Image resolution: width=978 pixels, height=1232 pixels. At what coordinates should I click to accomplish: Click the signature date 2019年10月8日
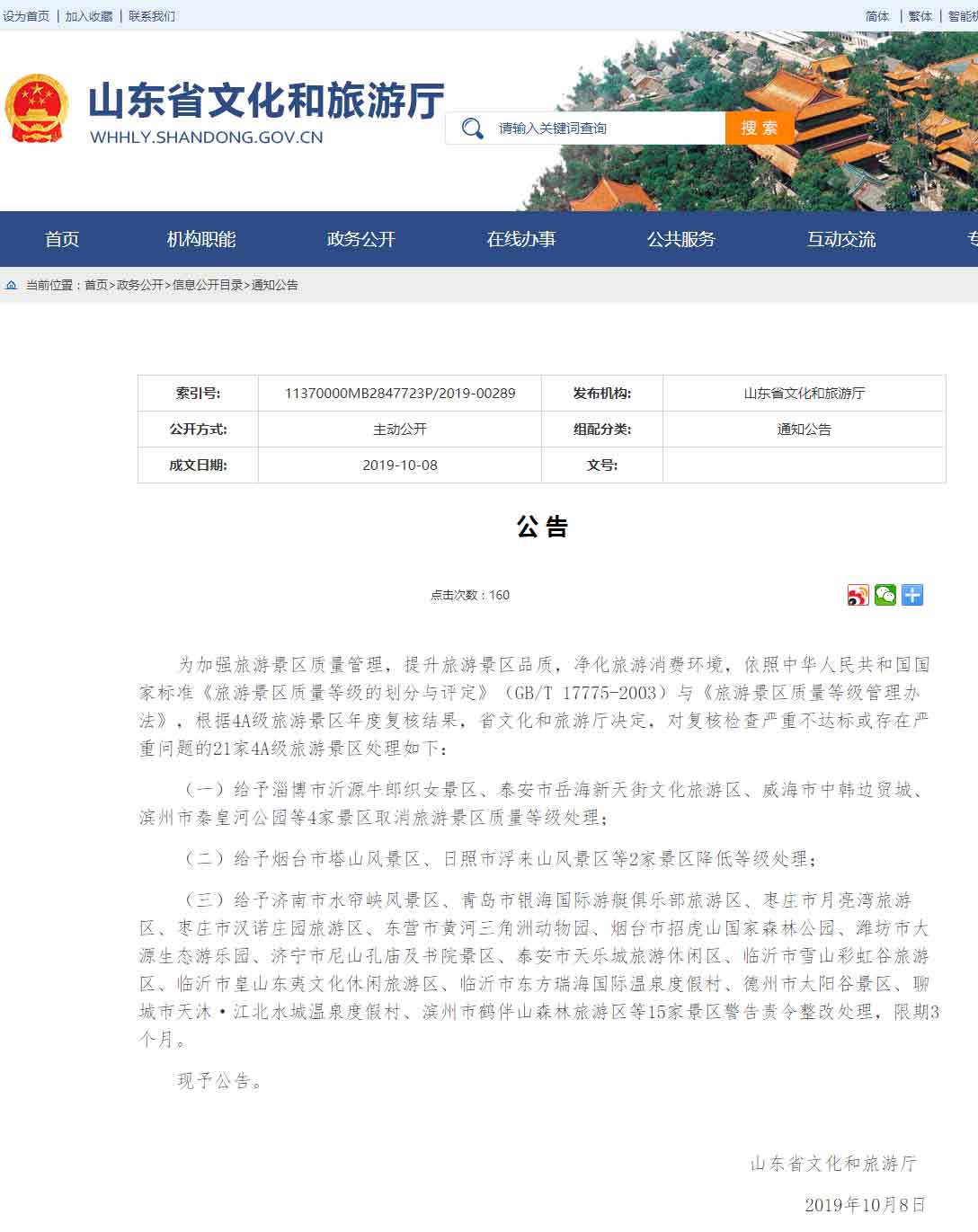865,1205
